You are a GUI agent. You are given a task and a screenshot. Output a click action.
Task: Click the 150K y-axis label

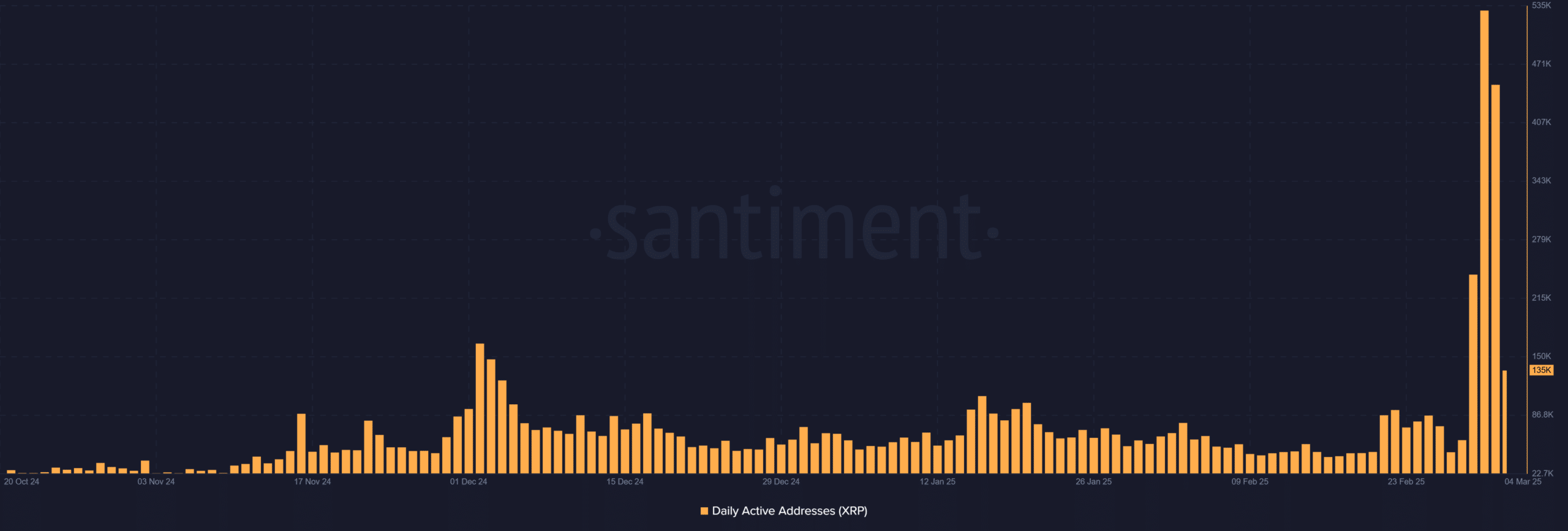1541,356
